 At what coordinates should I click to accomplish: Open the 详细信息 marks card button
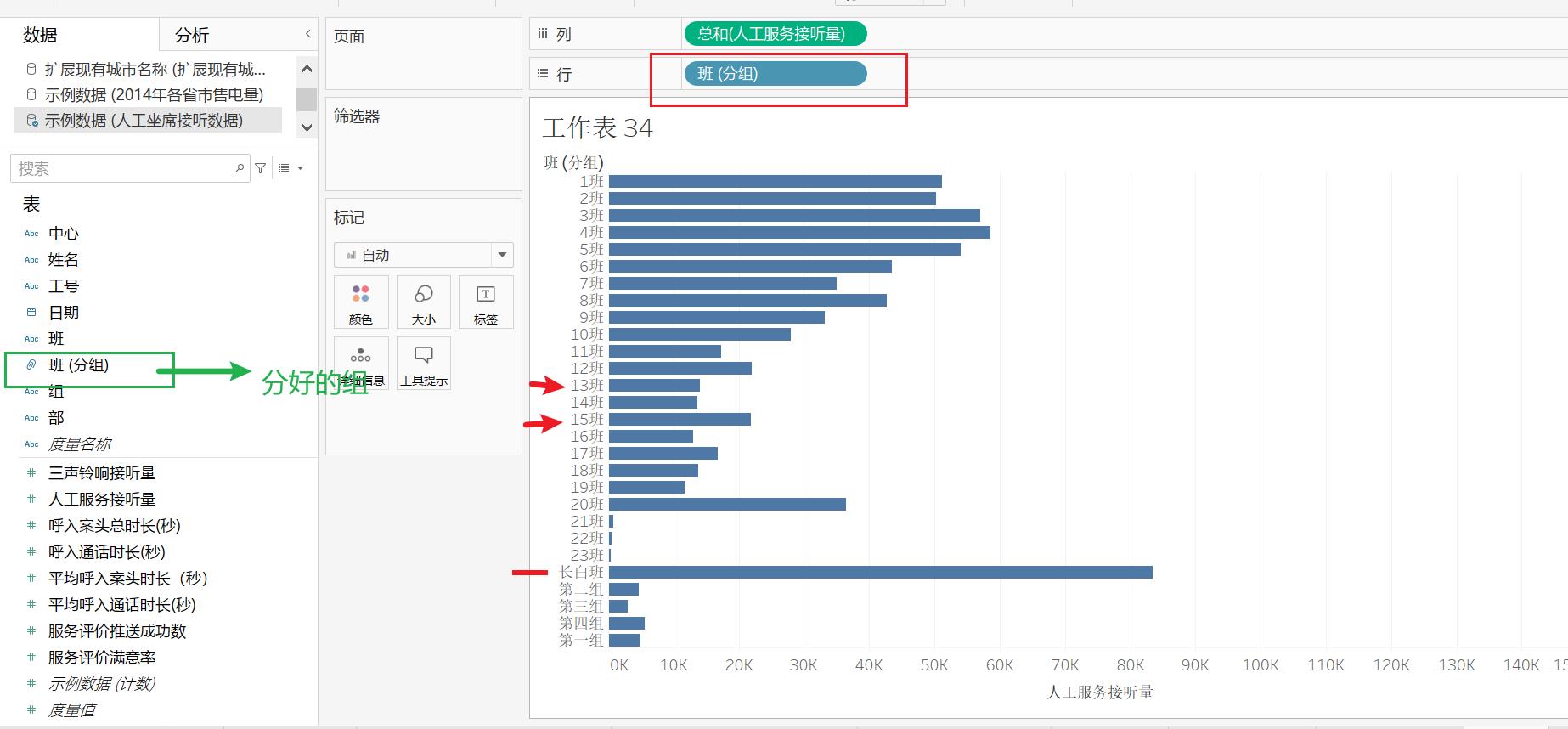[x=361, y=364]
